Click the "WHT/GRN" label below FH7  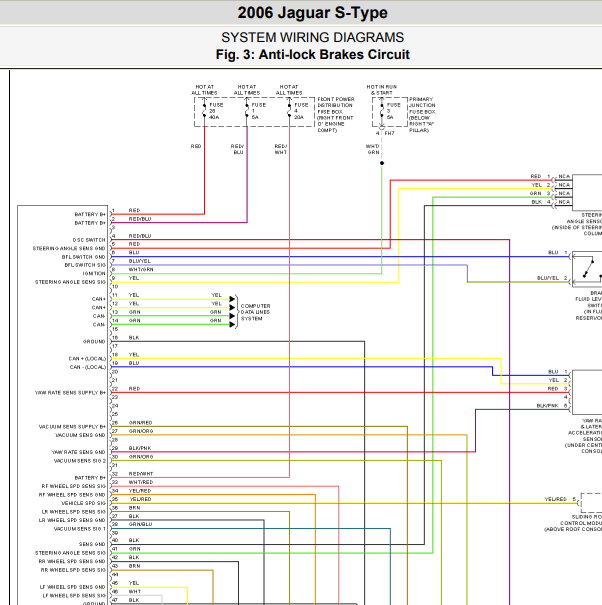tap(373, 149)
